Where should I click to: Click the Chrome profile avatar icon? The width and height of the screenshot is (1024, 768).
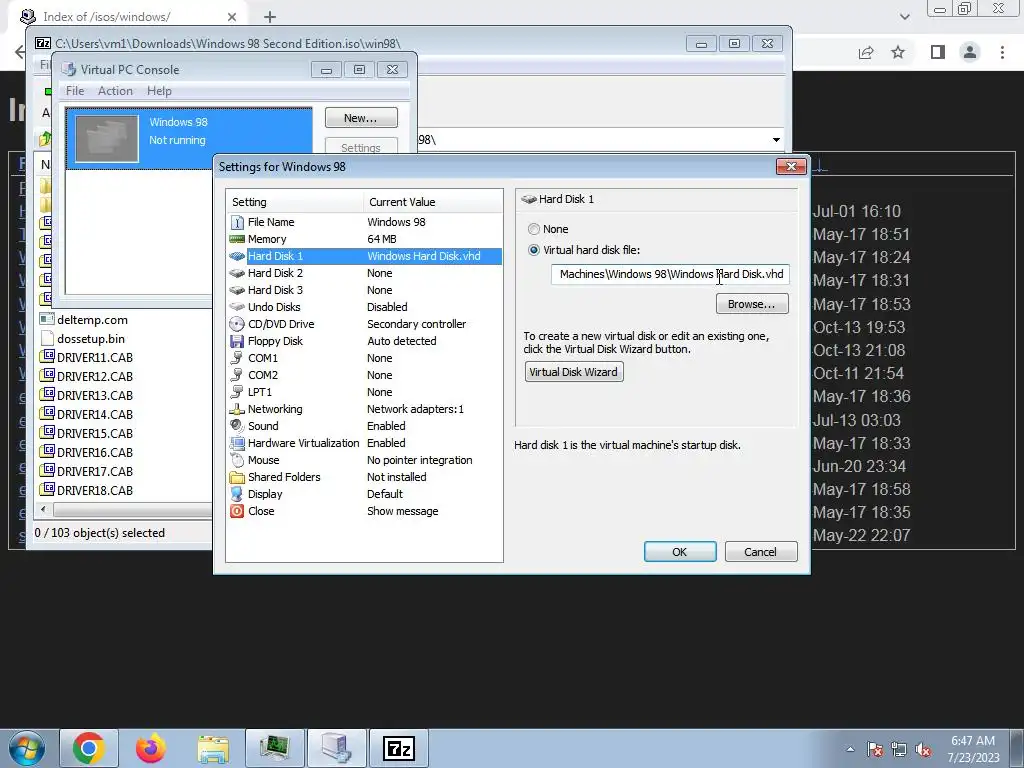(x=970, y=52)
